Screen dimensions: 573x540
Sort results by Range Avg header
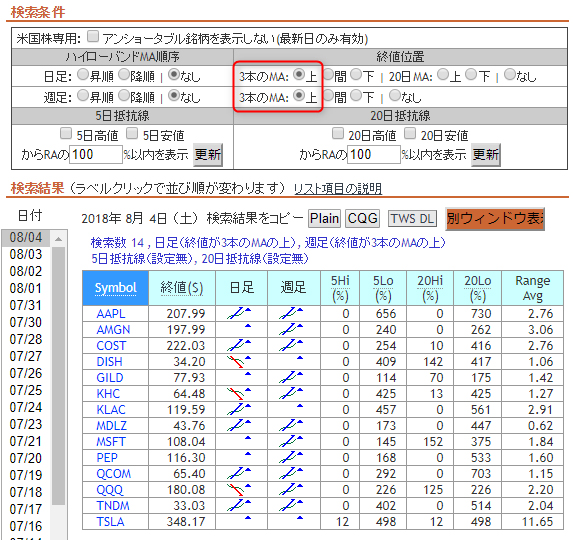tap(532, 288)
